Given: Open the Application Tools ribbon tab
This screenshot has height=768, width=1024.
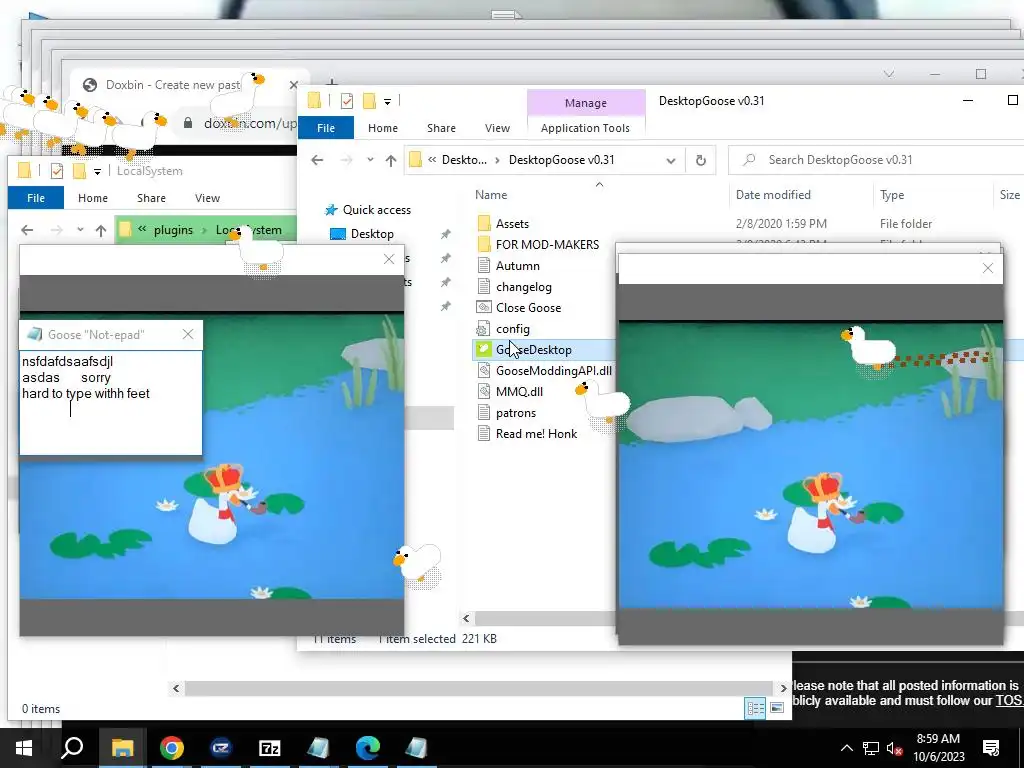Looking at the screenshot, I should coord(585,128).
